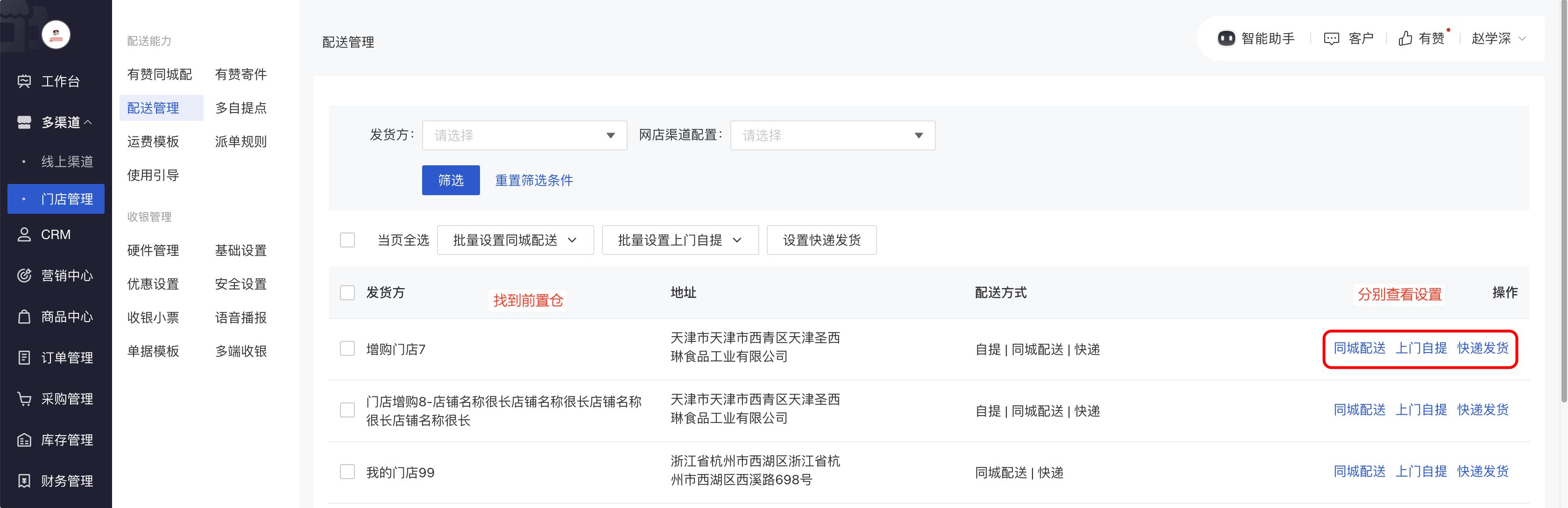Viewport: 1568px width, 508px height.
Task: Open the 发货方 dropdown selector
Action: pyautogui.click(x=524, y=136)
